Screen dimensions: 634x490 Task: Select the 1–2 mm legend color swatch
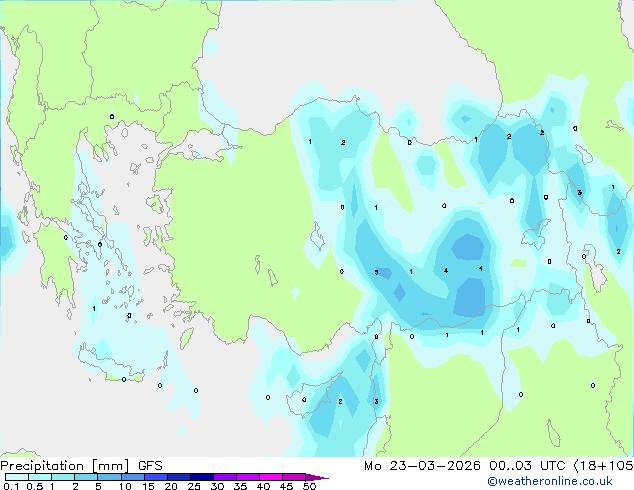63,477
